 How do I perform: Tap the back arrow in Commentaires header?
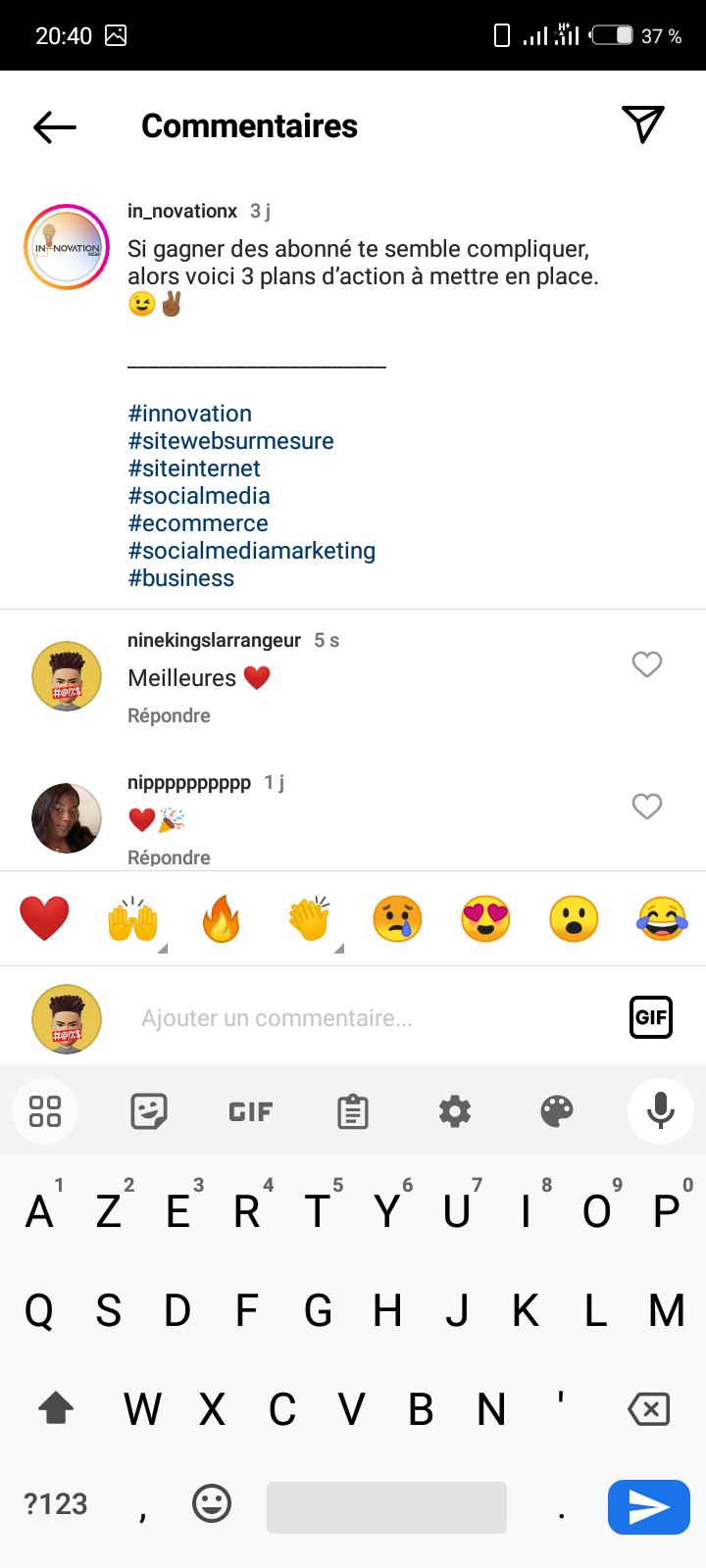coord(55,126)
